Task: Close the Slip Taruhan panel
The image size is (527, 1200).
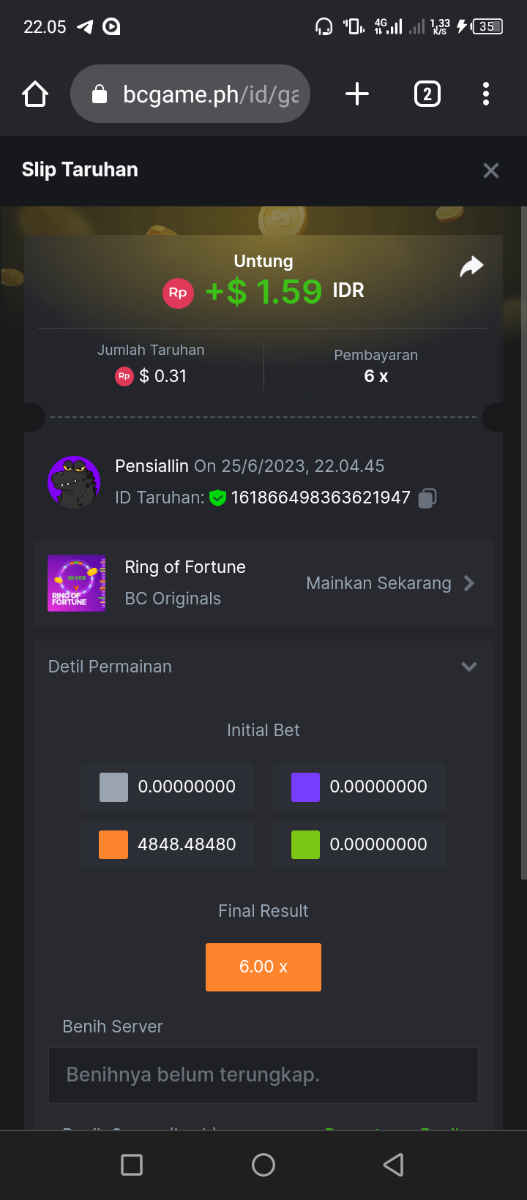Action: (x=491, y=170)
